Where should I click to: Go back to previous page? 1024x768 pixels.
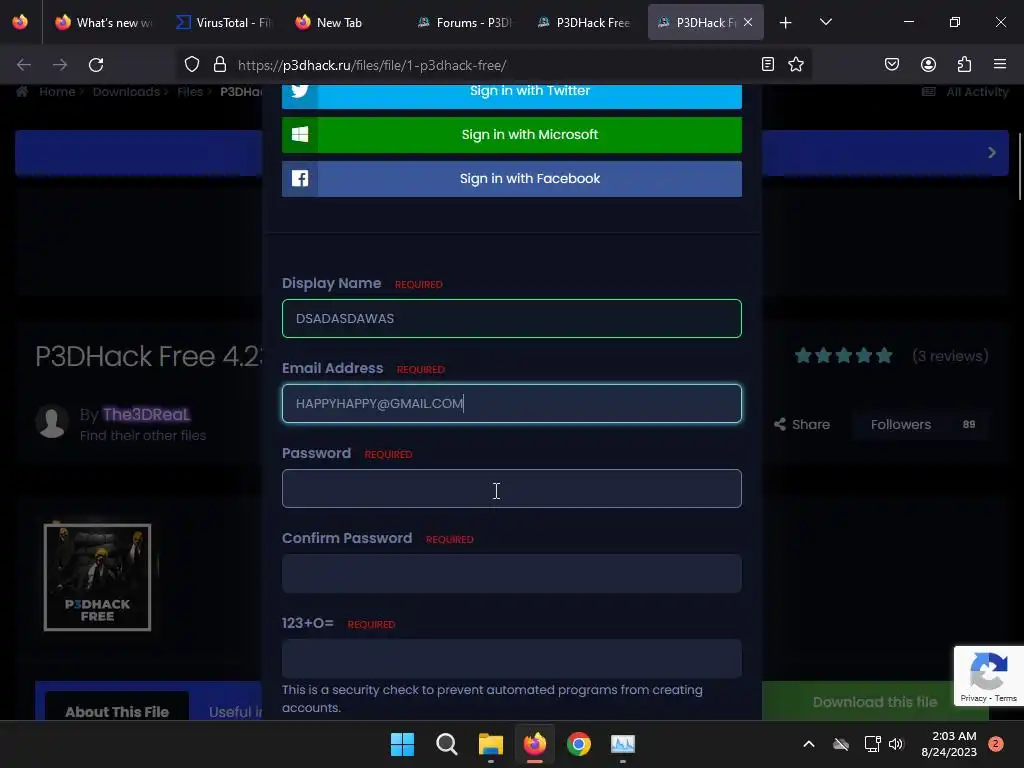click(24, 65)
